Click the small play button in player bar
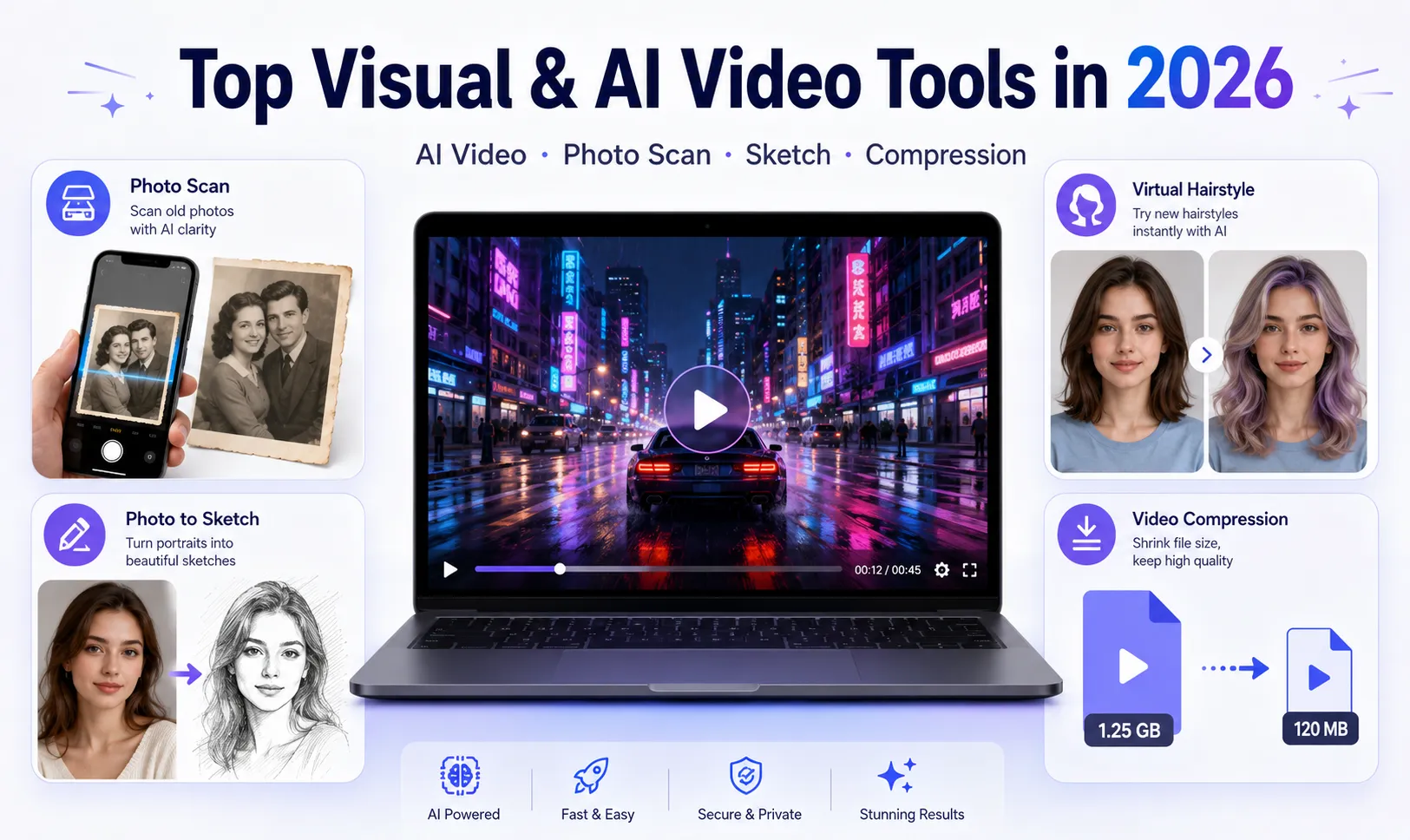Image resolution: width=1410 pixels, height=840 pixels. pos(450,570)
